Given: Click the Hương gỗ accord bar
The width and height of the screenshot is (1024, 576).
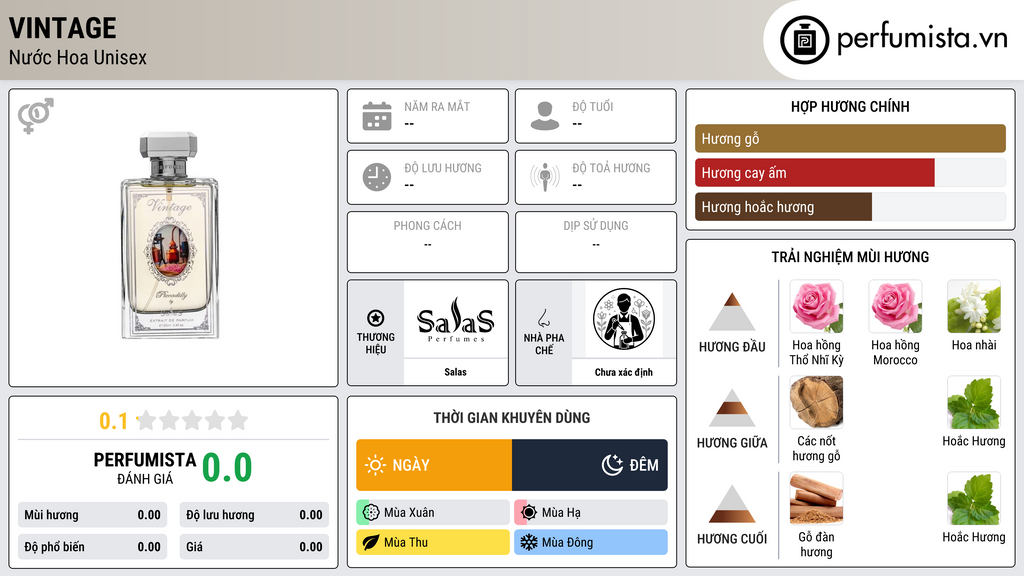Looking at the screenshot, I should (850, 138).
